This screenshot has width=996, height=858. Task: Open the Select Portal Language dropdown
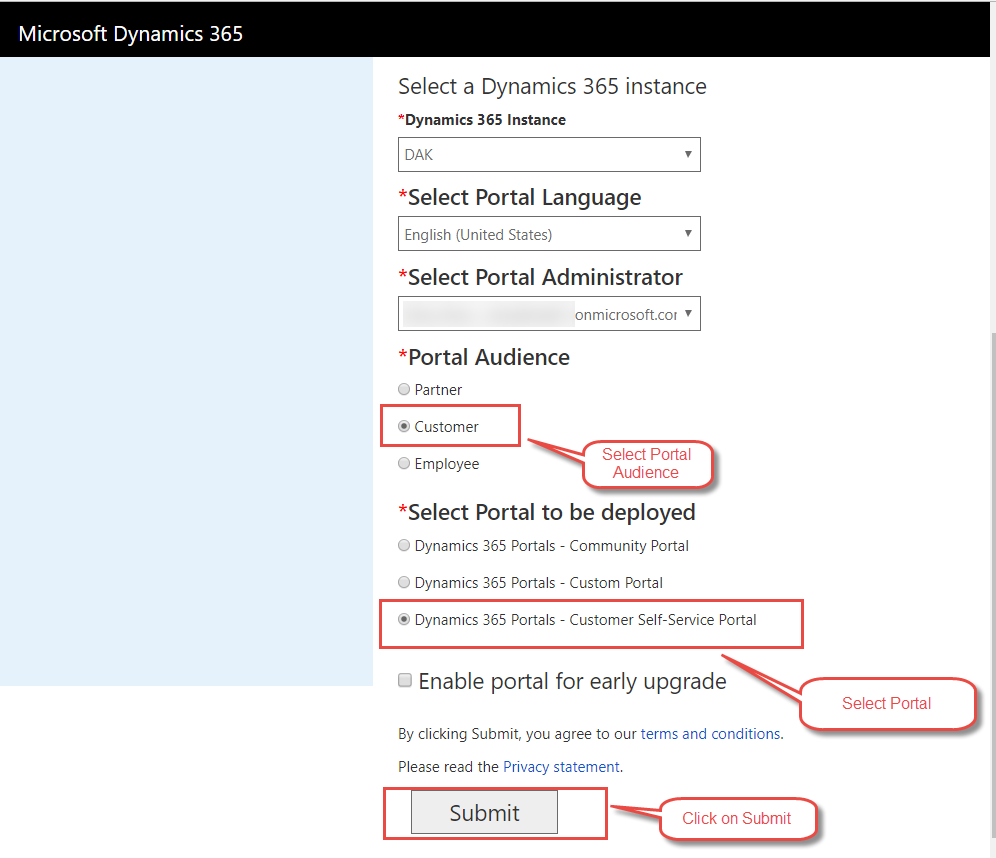pyautogui.click(x=549, y=234)
